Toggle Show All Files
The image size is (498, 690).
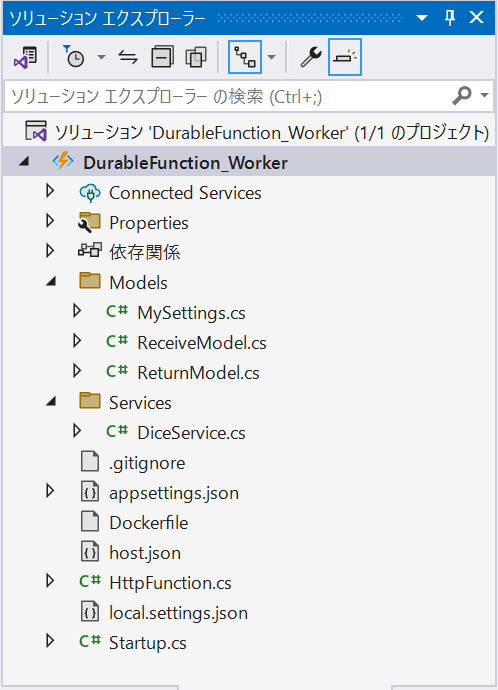[x=196, y=57]
